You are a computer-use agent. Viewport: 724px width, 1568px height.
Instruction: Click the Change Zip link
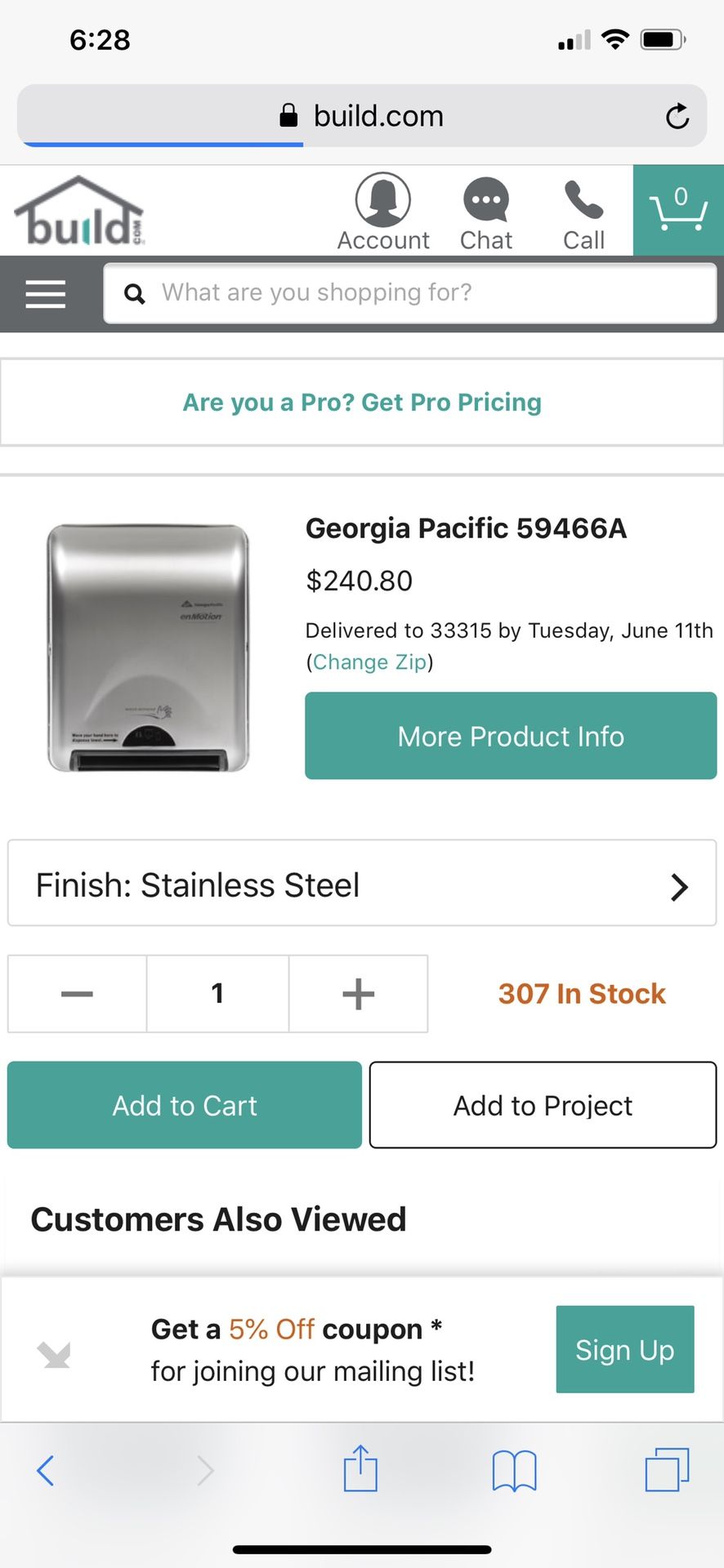(370, 661)
